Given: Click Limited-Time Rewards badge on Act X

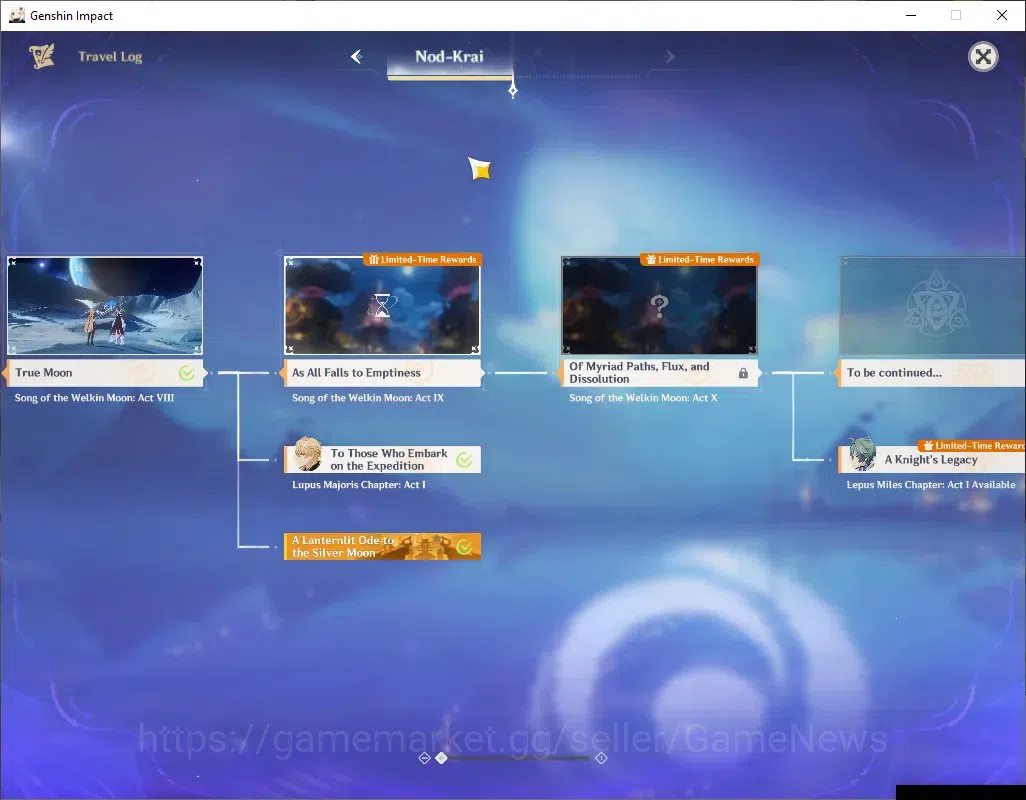Looking at the screenshot, I should 700,260.
